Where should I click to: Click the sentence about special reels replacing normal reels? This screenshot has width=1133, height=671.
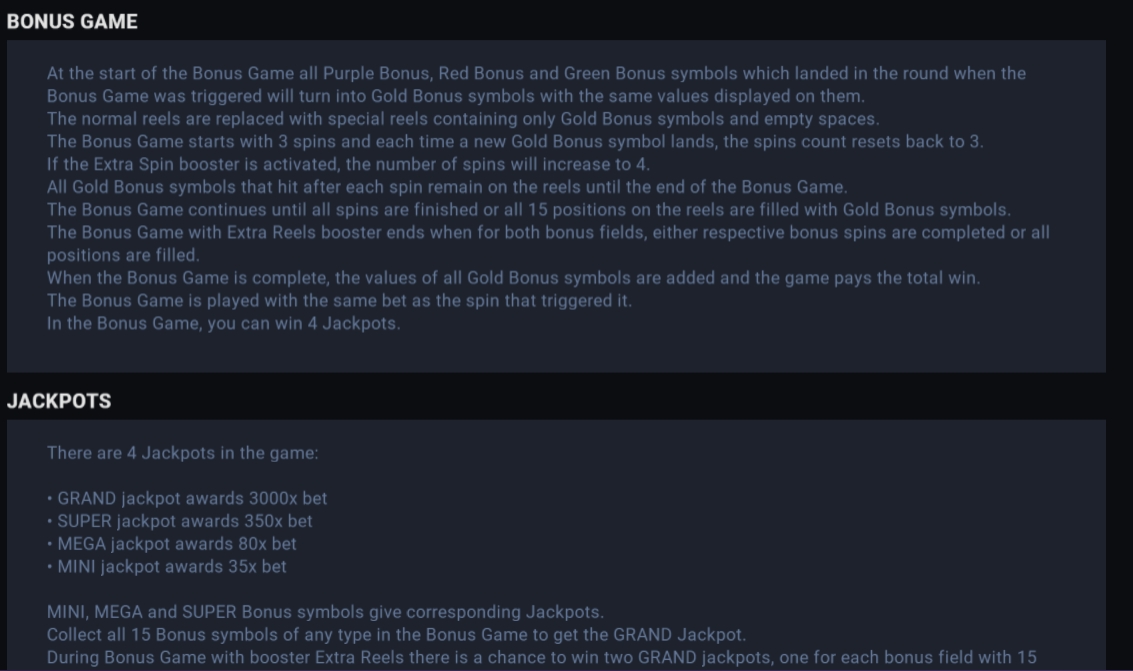click(463, 119)
